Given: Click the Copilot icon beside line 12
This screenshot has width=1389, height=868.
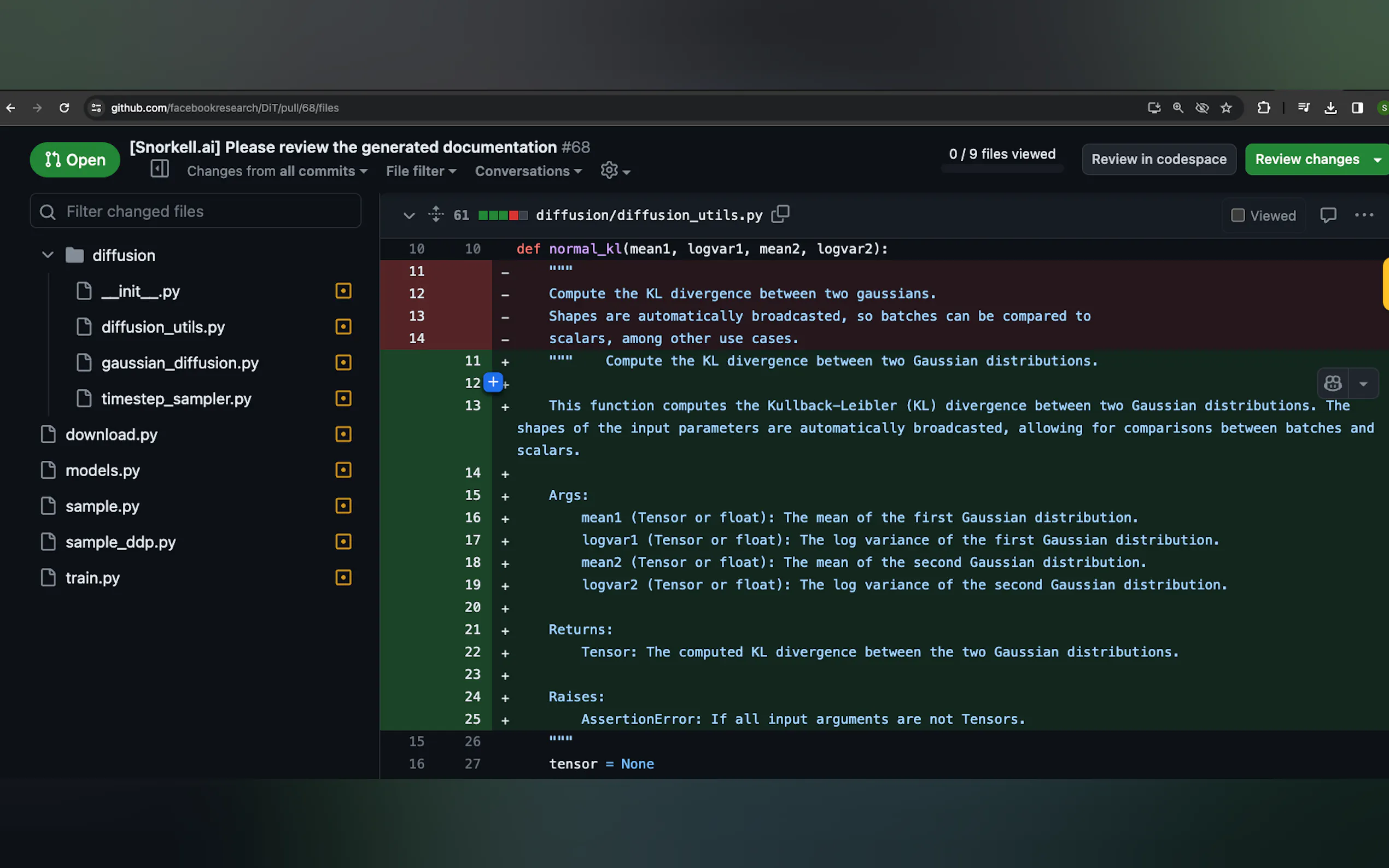Looking at the screenshot, I should pyautogui.click(x=1332, y=383).
